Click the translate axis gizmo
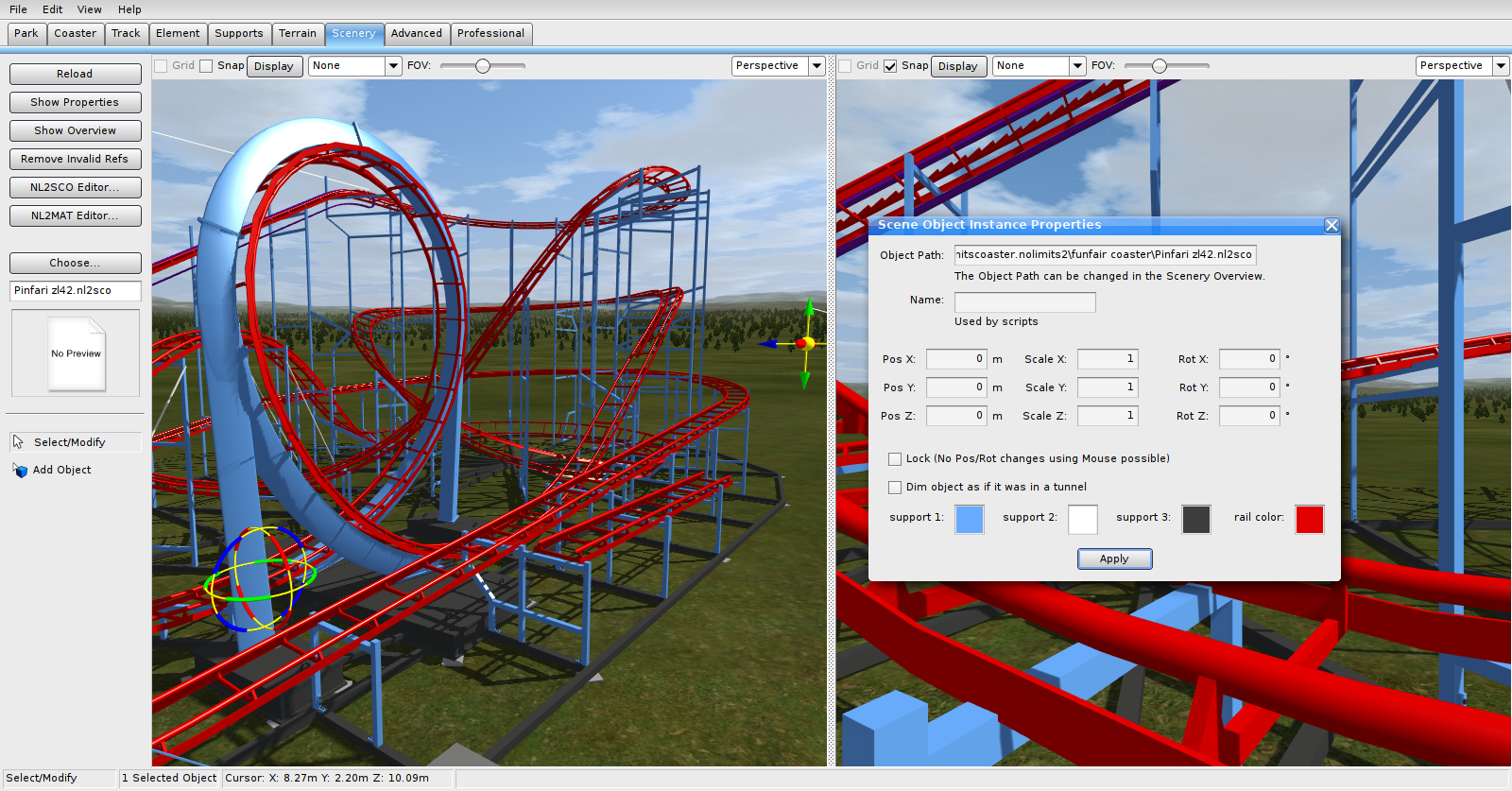 pos(805,344)
